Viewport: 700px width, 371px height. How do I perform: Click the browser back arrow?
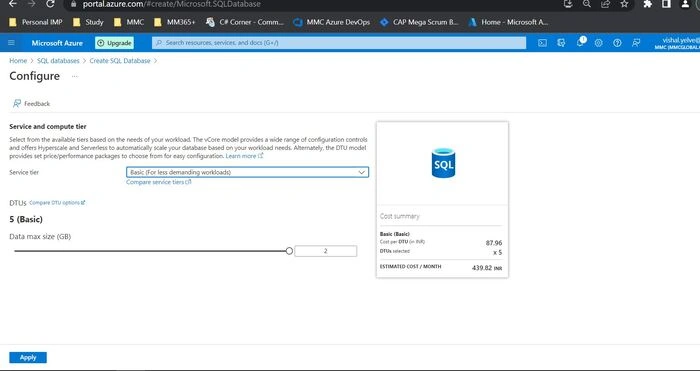[x=13, y=4]
